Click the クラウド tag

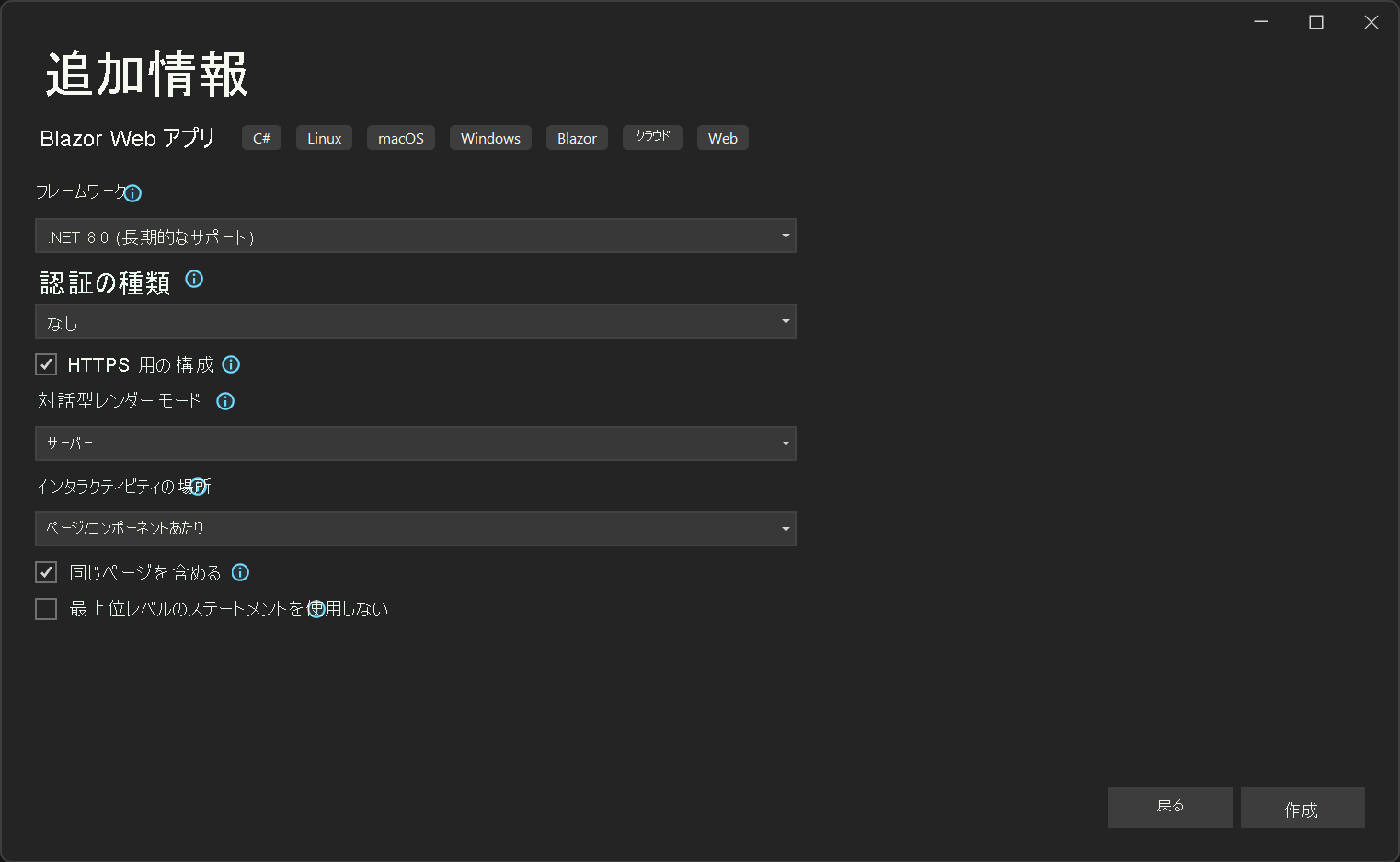coord(652,138)
